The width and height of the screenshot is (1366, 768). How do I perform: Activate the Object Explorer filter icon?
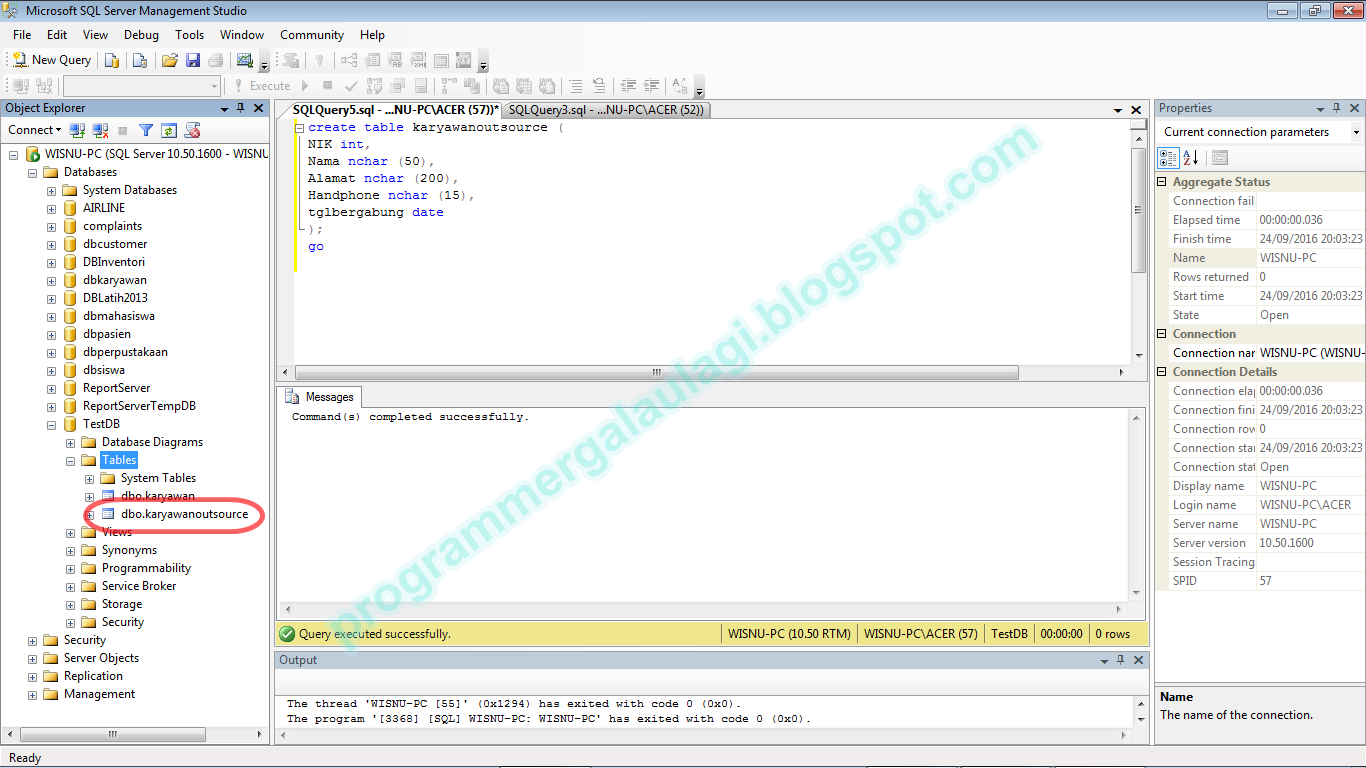click(x=143, y=130)
